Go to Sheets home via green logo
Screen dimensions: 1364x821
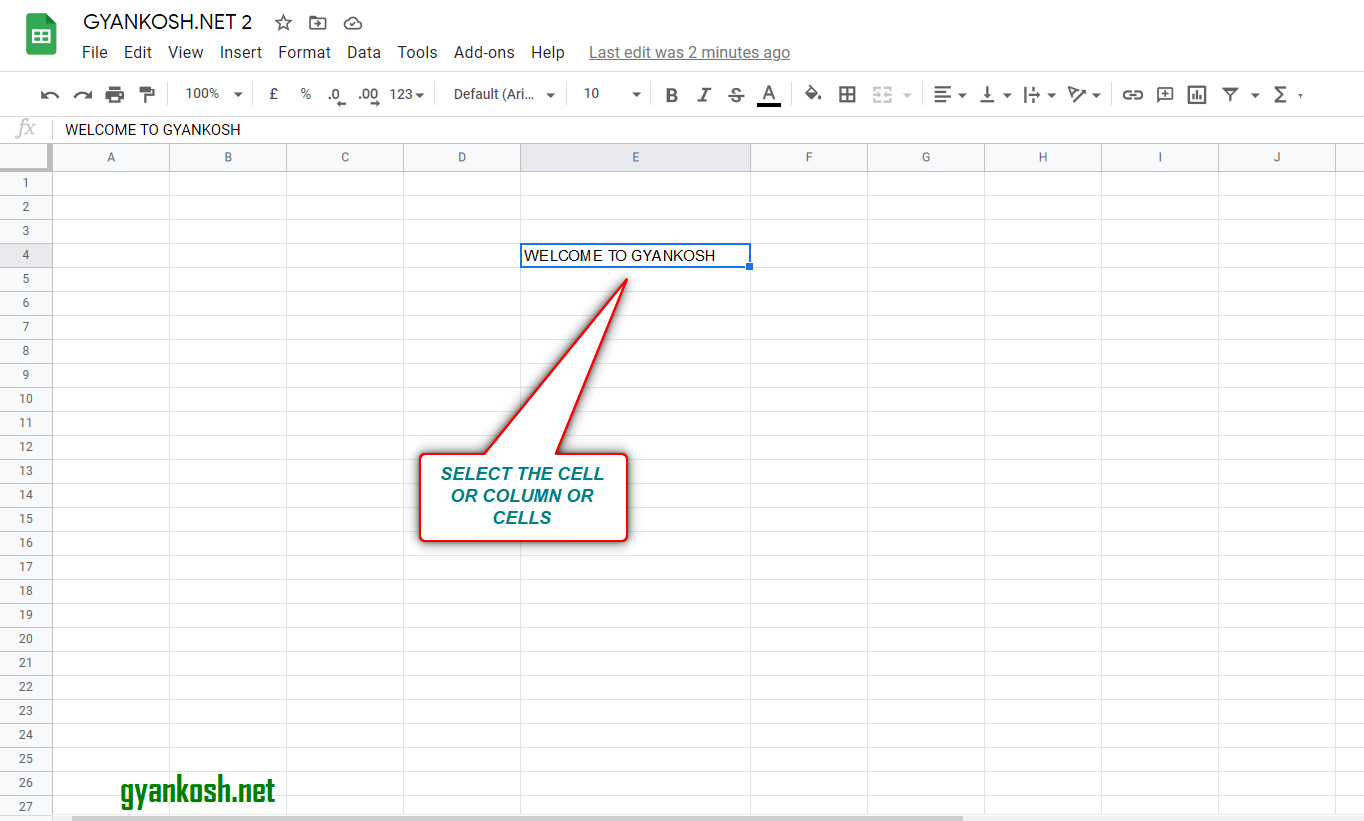tap(41, 35)
